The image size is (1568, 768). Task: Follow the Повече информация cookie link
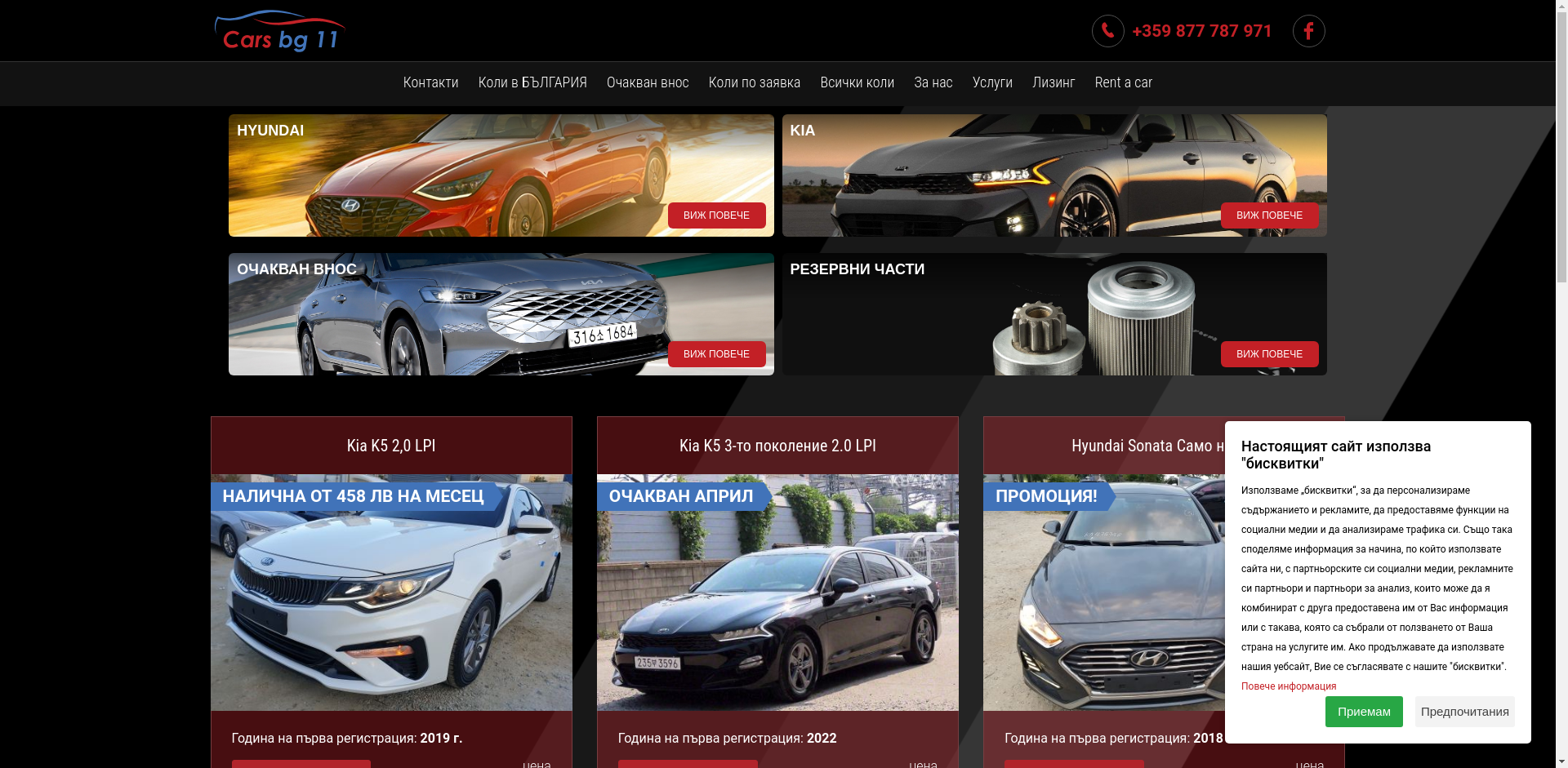[x=1288, y=686]
